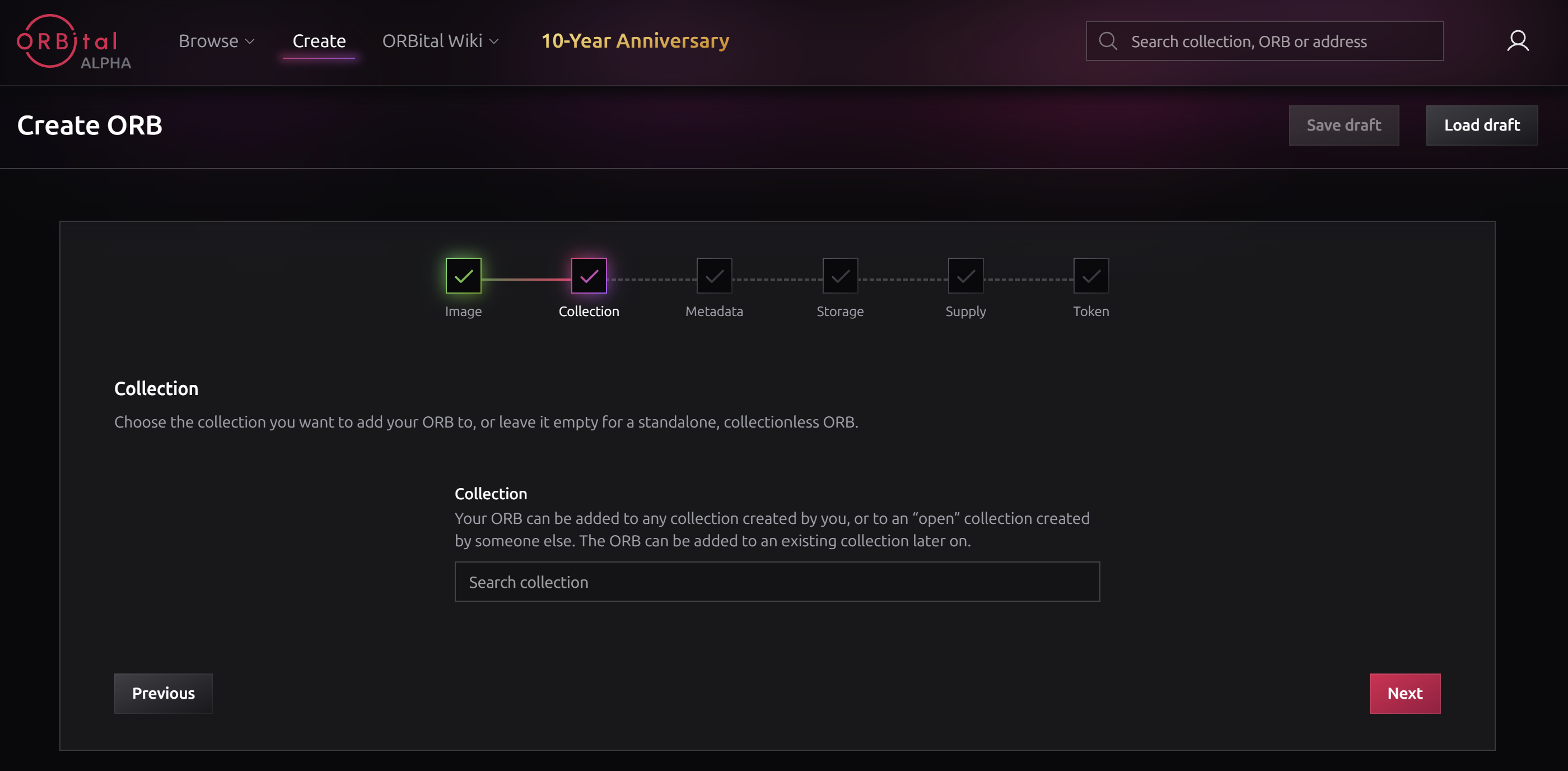Open the Search collection combo box
The height and width of the screenshot is (771, 1568).
coord(777,582)
